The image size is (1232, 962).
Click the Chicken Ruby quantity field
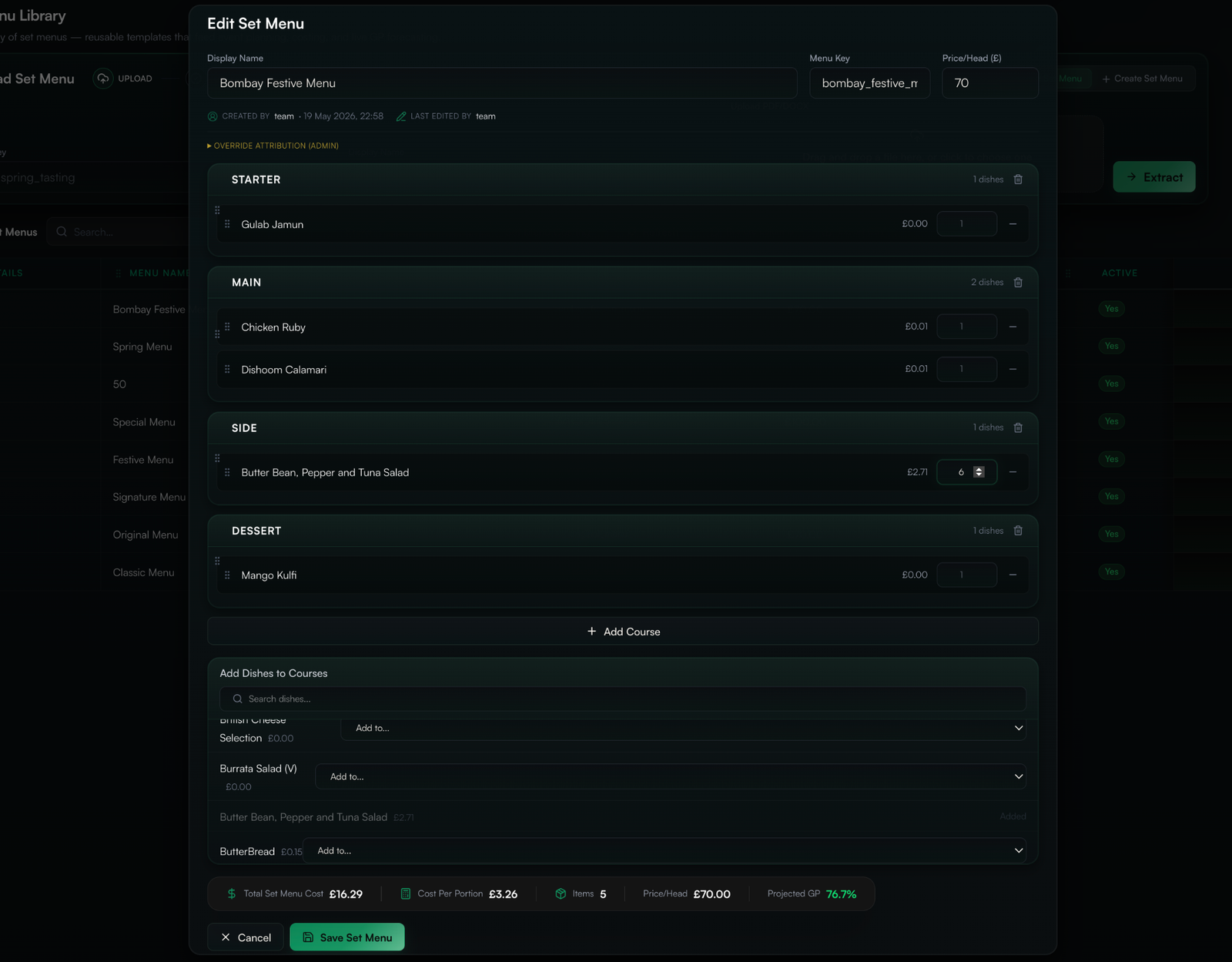[966, 327]
